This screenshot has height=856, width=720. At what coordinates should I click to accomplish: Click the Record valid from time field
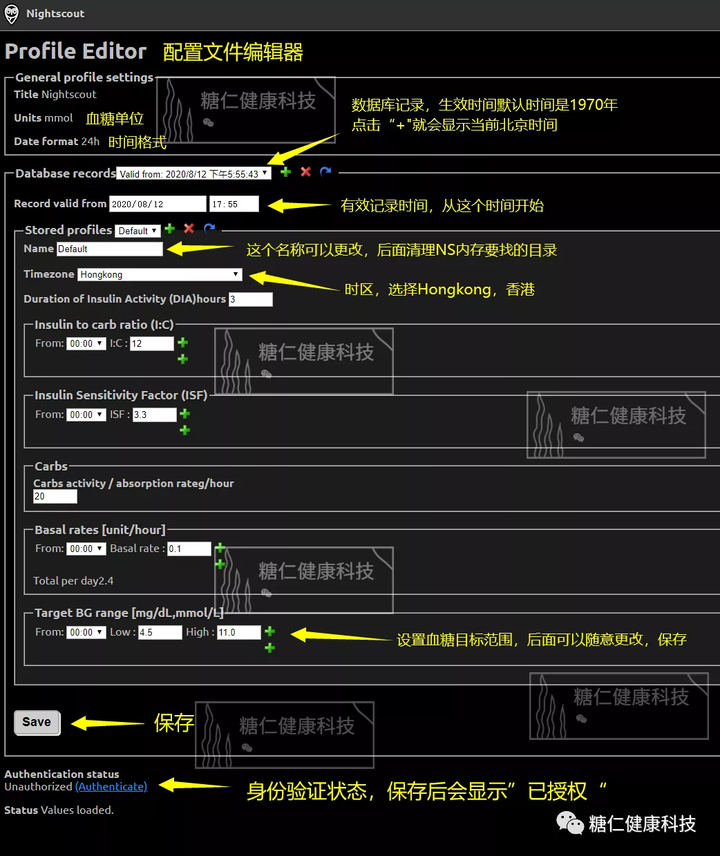coord(234,204)
